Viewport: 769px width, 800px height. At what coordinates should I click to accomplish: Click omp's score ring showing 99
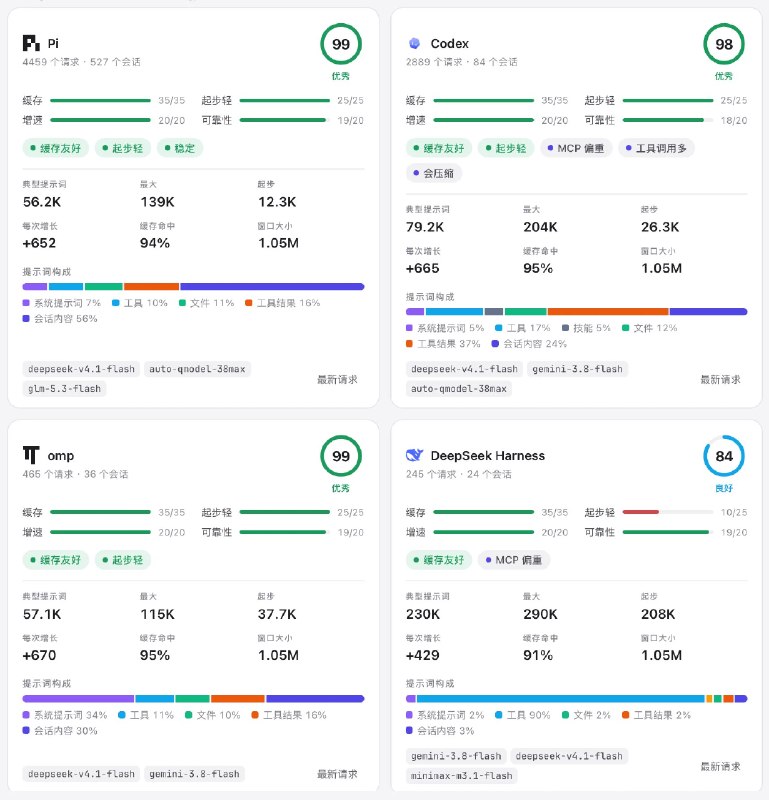coord(341,456)
